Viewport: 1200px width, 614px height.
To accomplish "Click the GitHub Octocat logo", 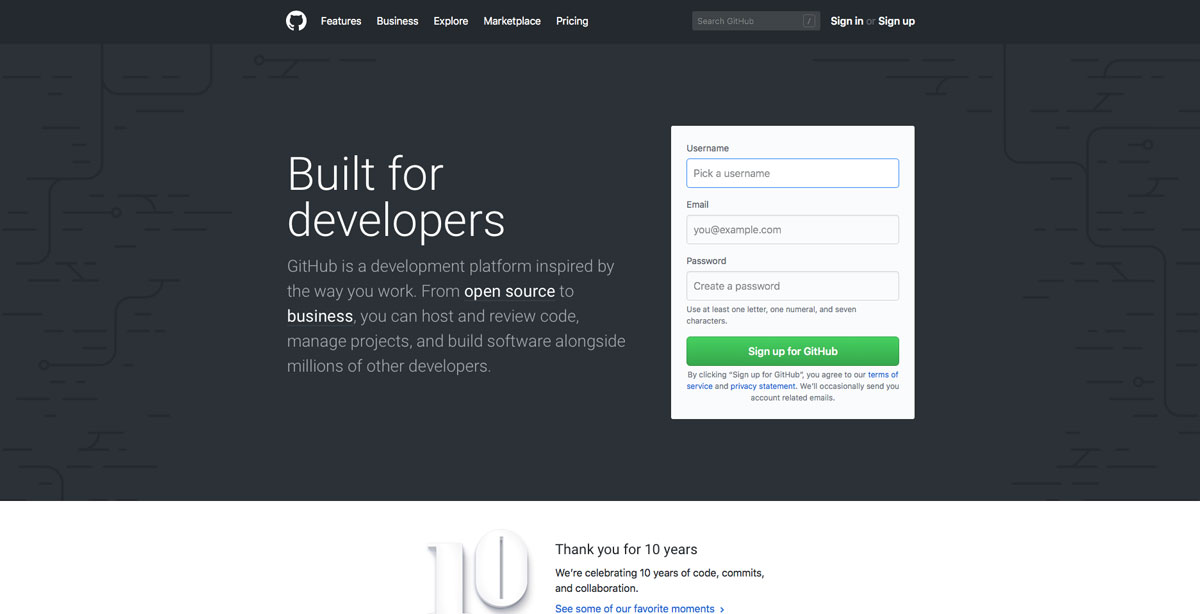I will [x=296, y=21].
